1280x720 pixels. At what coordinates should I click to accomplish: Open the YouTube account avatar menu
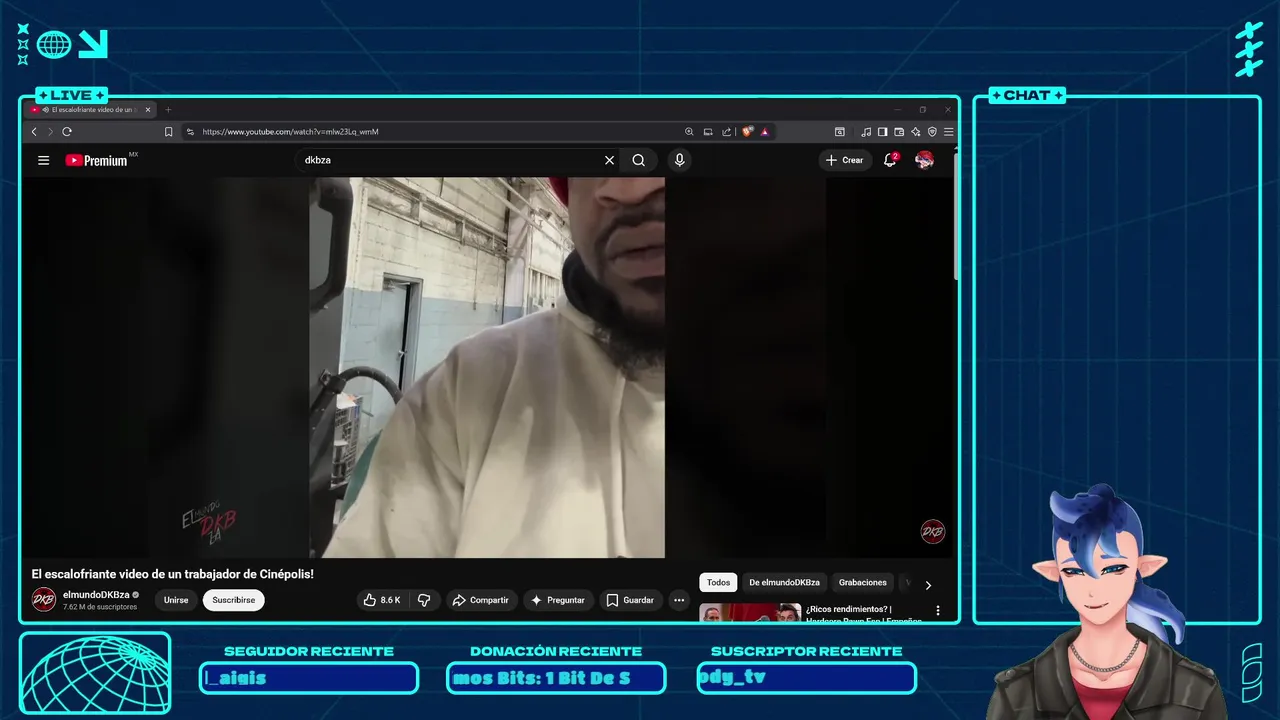tap(925, 160)
